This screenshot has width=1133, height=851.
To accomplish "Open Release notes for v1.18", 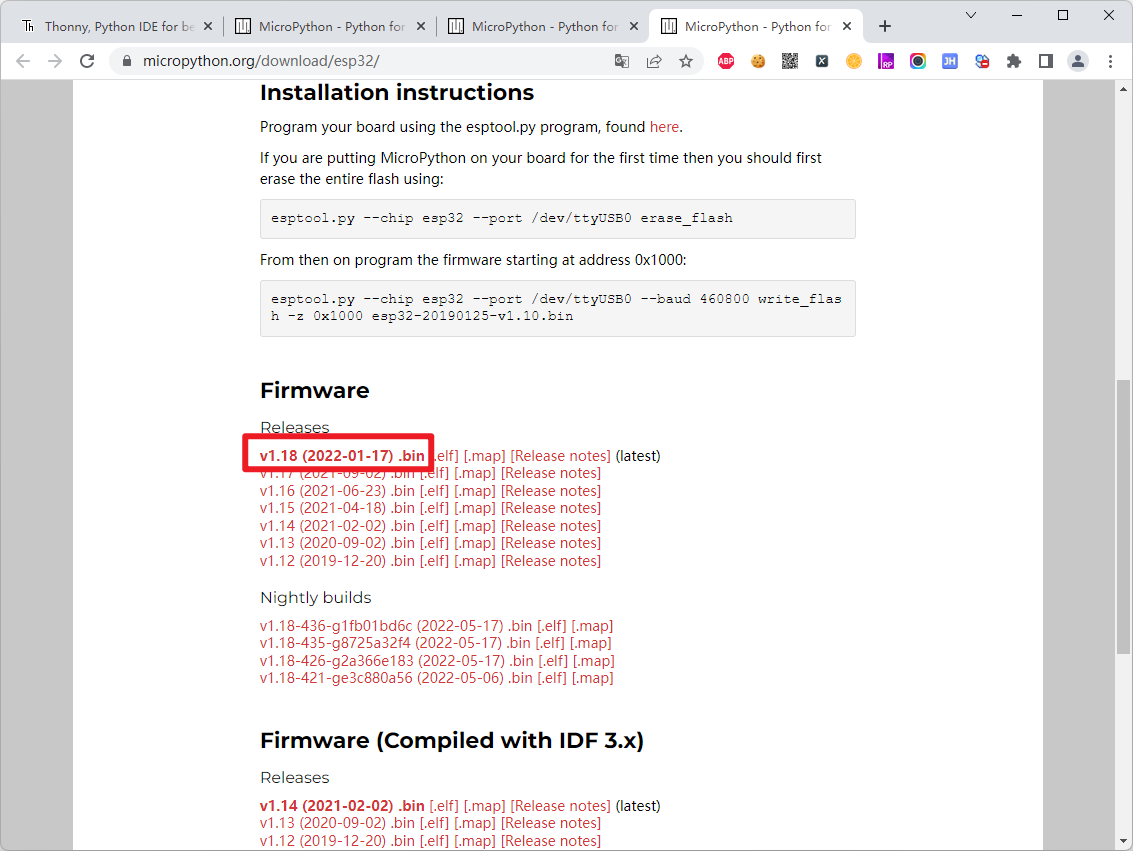I will 561,456.
